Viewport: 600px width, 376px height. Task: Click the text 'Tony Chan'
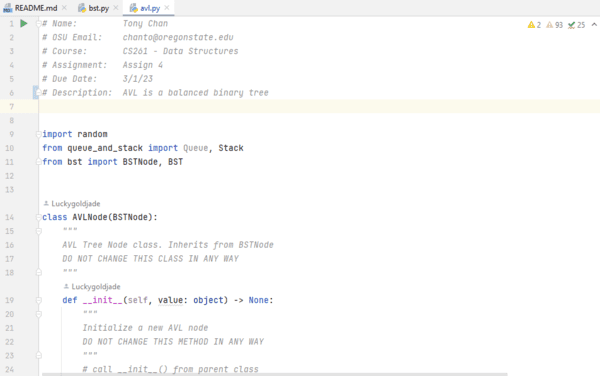pyautogui.click(x=145, y=24)
